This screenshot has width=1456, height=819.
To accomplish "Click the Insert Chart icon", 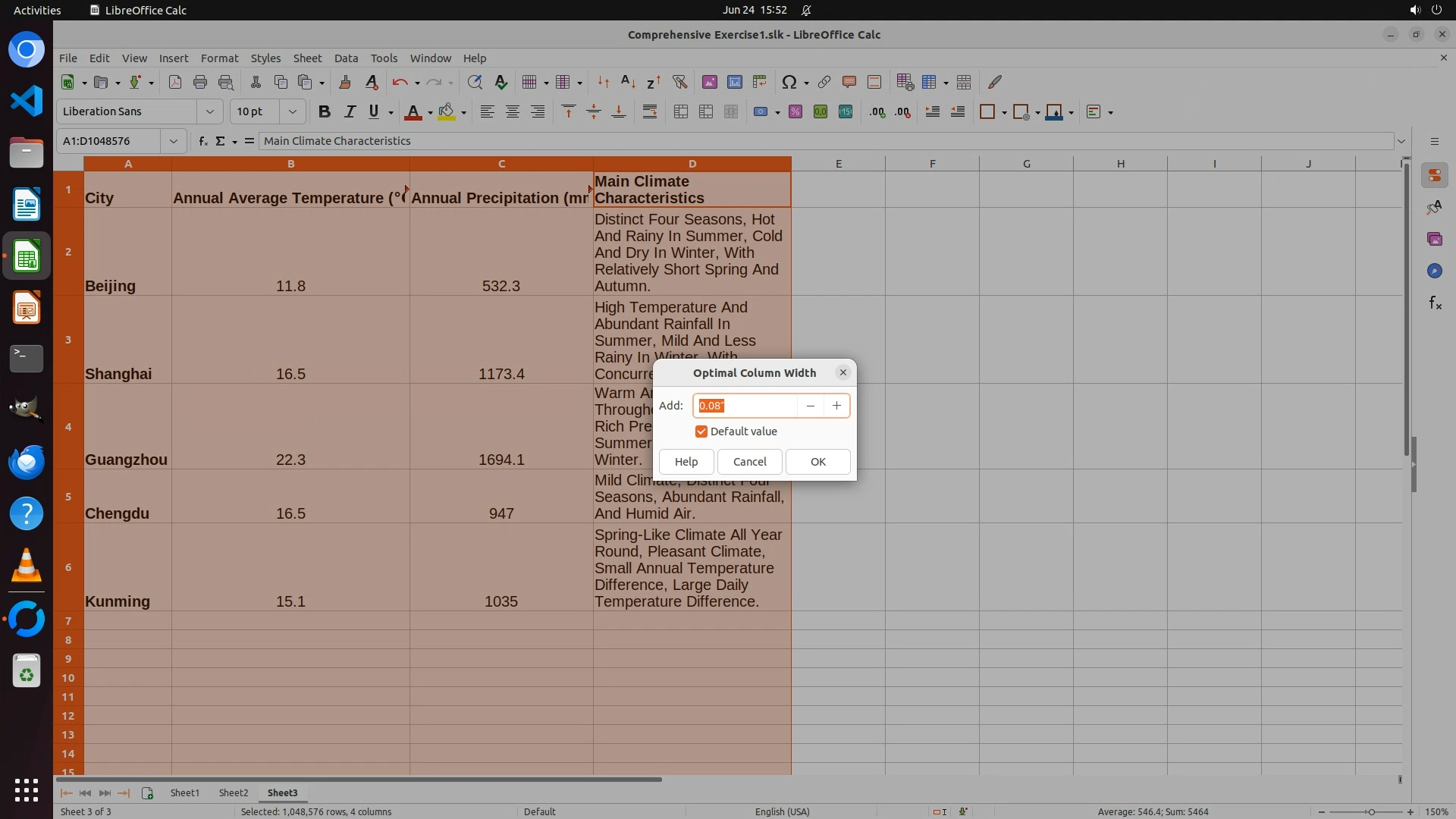I will coord(734,82).
